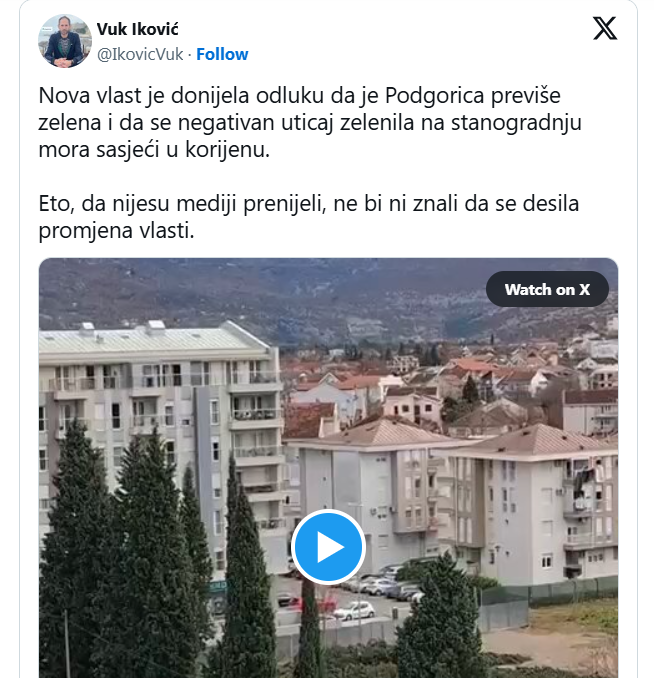Click the X logo icon
Screen dimensions: 654x678
point(605,29)
